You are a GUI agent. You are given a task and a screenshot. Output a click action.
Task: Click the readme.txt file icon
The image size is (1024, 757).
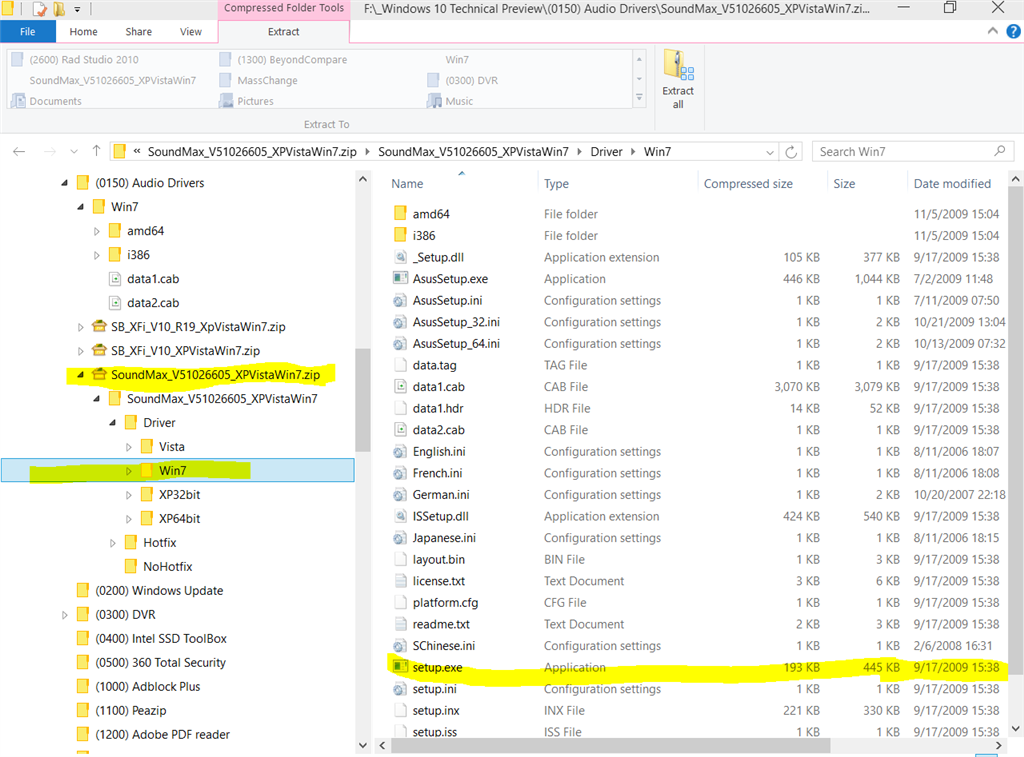[x=400, y=623]
